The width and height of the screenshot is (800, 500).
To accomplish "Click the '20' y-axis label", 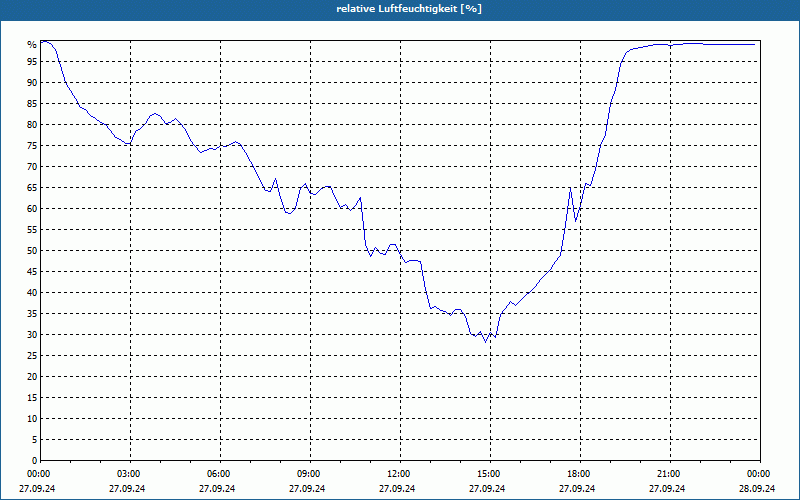I will click(x=32, y=377).
